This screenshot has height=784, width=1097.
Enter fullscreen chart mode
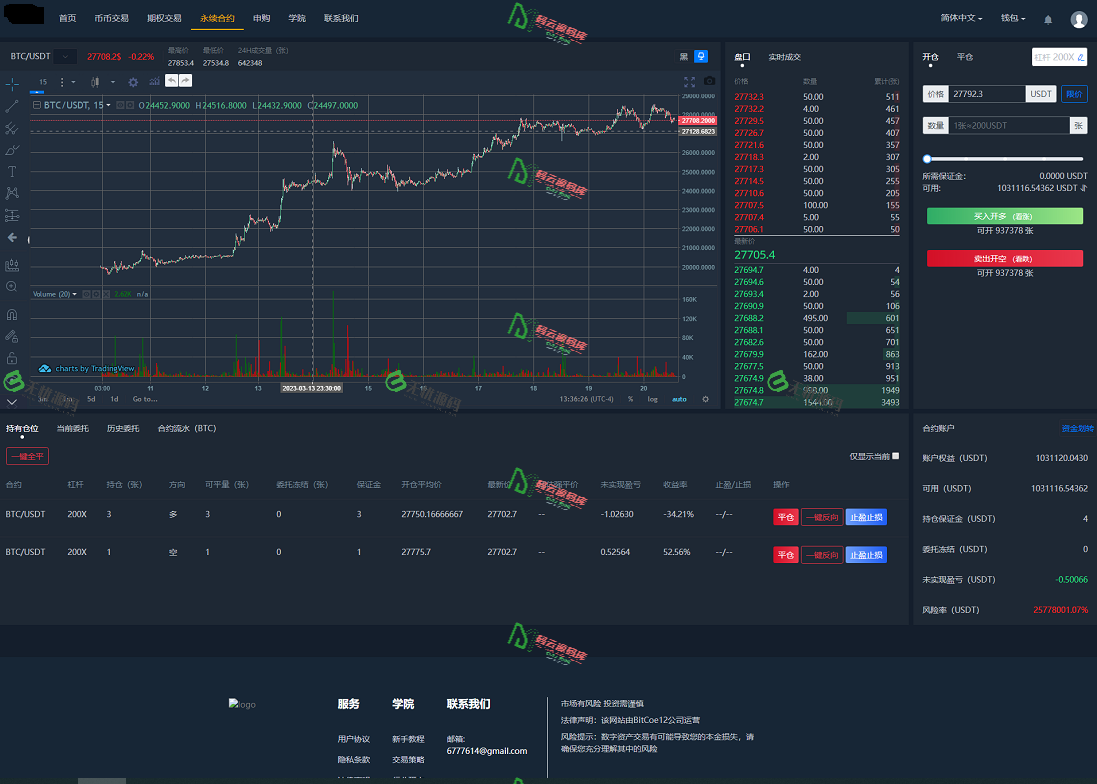click(x=689, y=81)
